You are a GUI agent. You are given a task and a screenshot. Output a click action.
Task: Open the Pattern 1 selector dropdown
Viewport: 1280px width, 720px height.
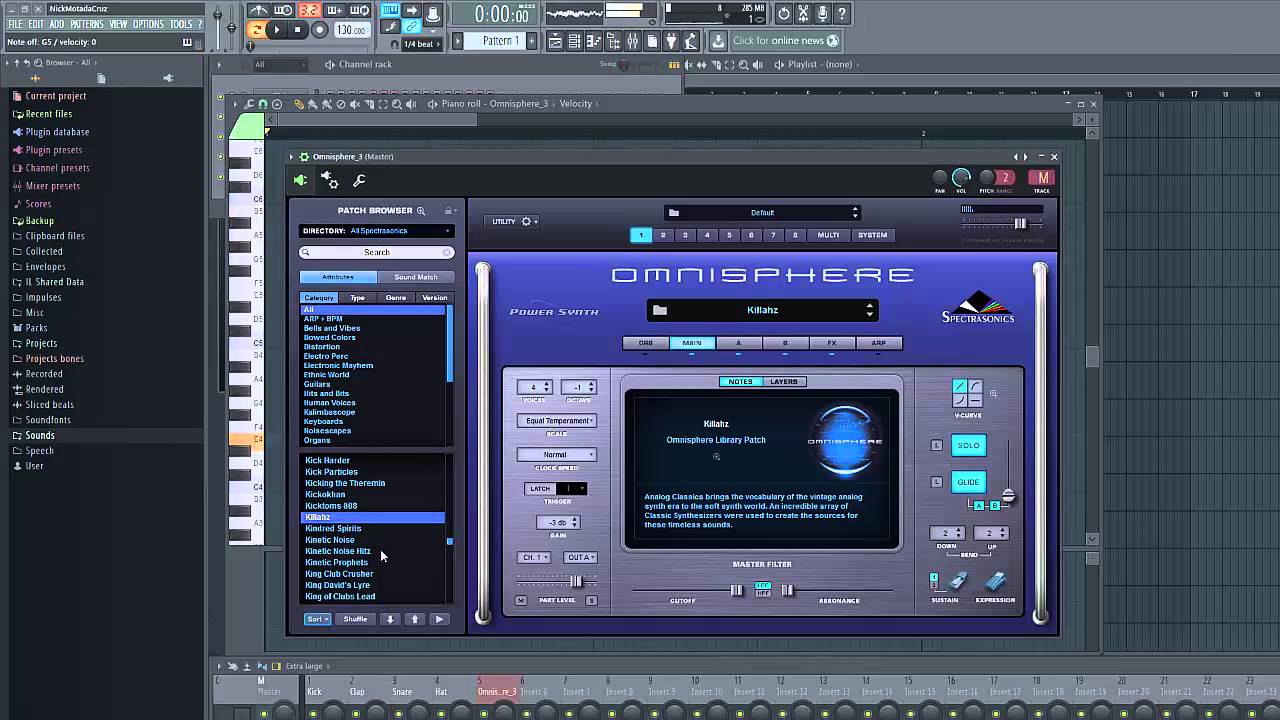click(x=501, y=41)
